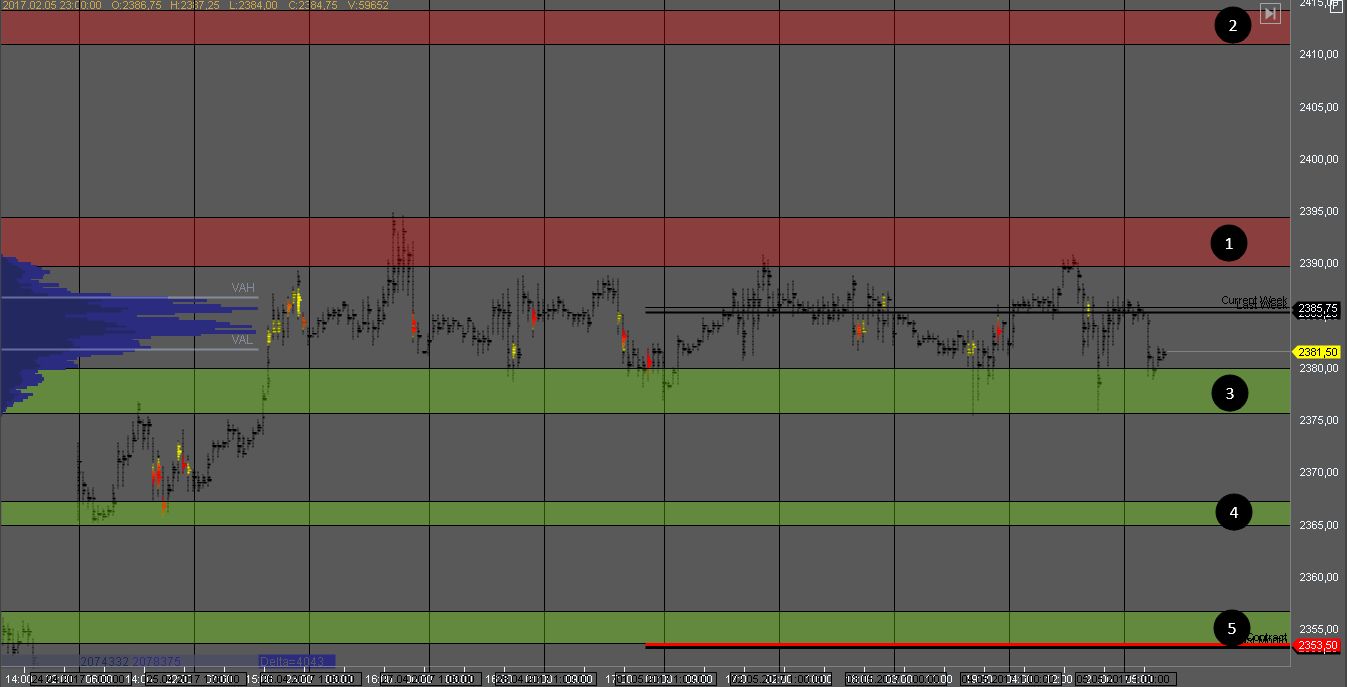Click the numbered marker 1 circle
Image resolution: width=1347 pixels, height=687 pixels.
coord(1229,243)
